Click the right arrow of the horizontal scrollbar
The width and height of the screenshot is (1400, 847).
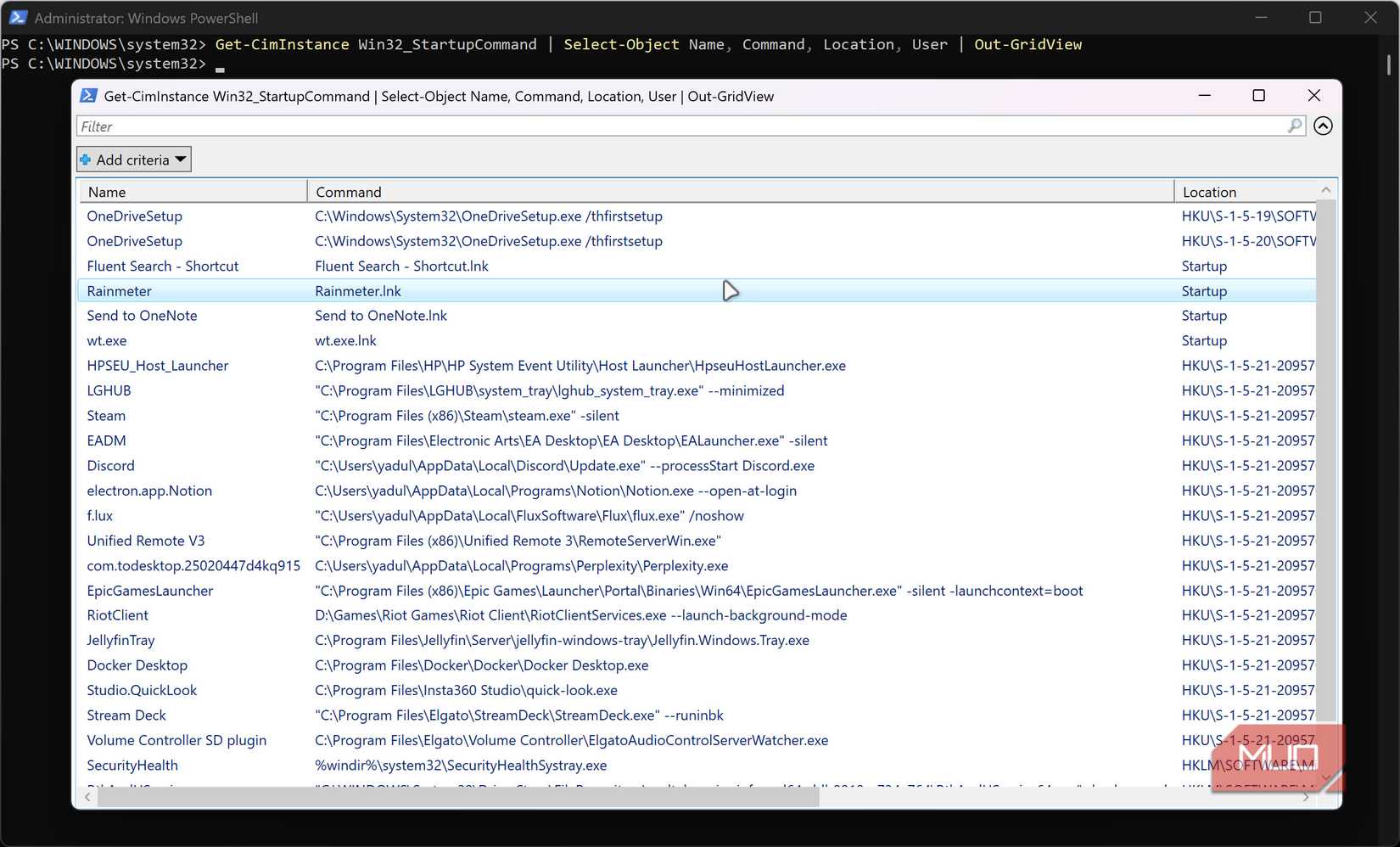pyautogui.click(x=1306, y=797)
